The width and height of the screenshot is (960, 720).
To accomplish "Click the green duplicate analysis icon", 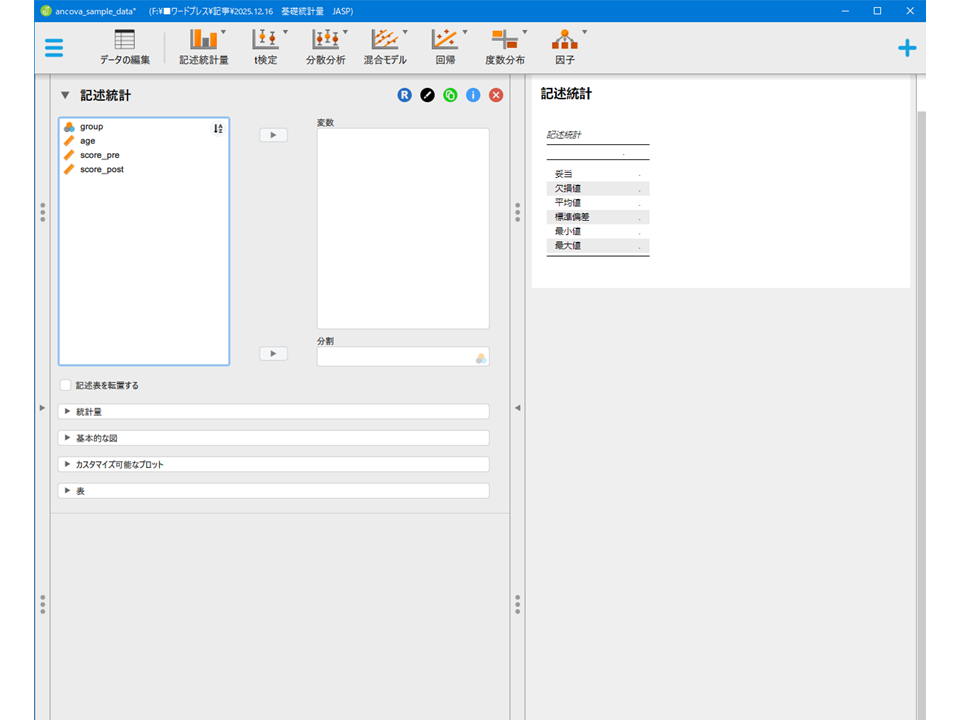I will [450, 95].
